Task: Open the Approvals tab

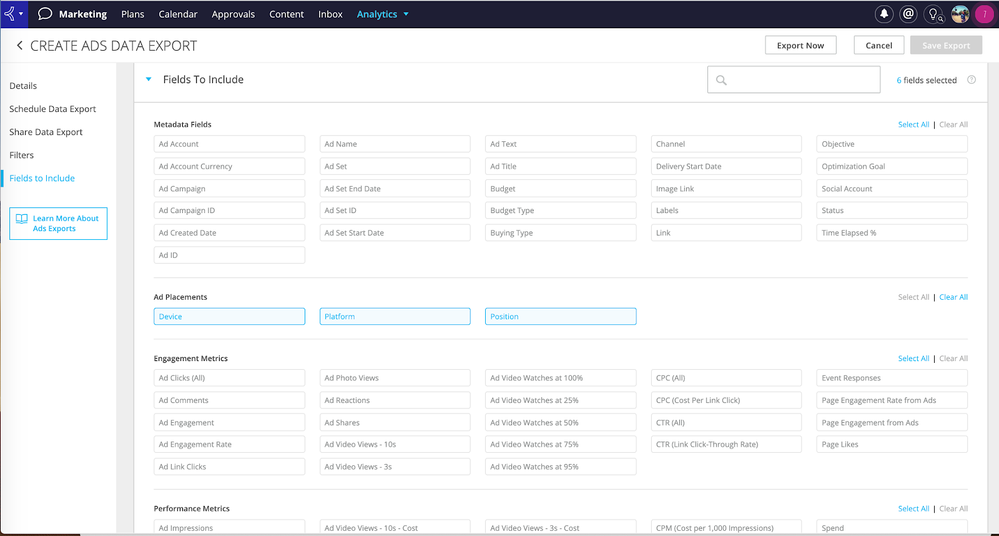Action: [x=233, y=14]
